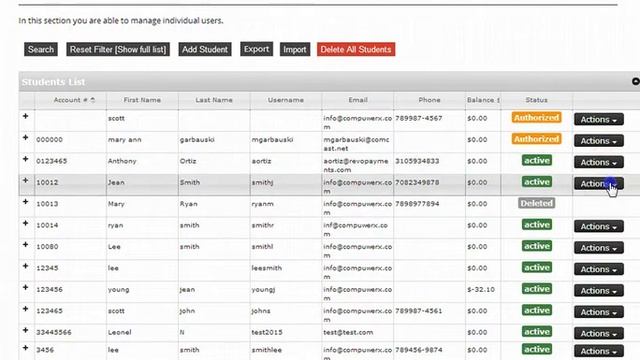Open Actions dropdown for Lee smith 10080
The width and height of the screenshot is (640, 360).
[x=599, y=248]
